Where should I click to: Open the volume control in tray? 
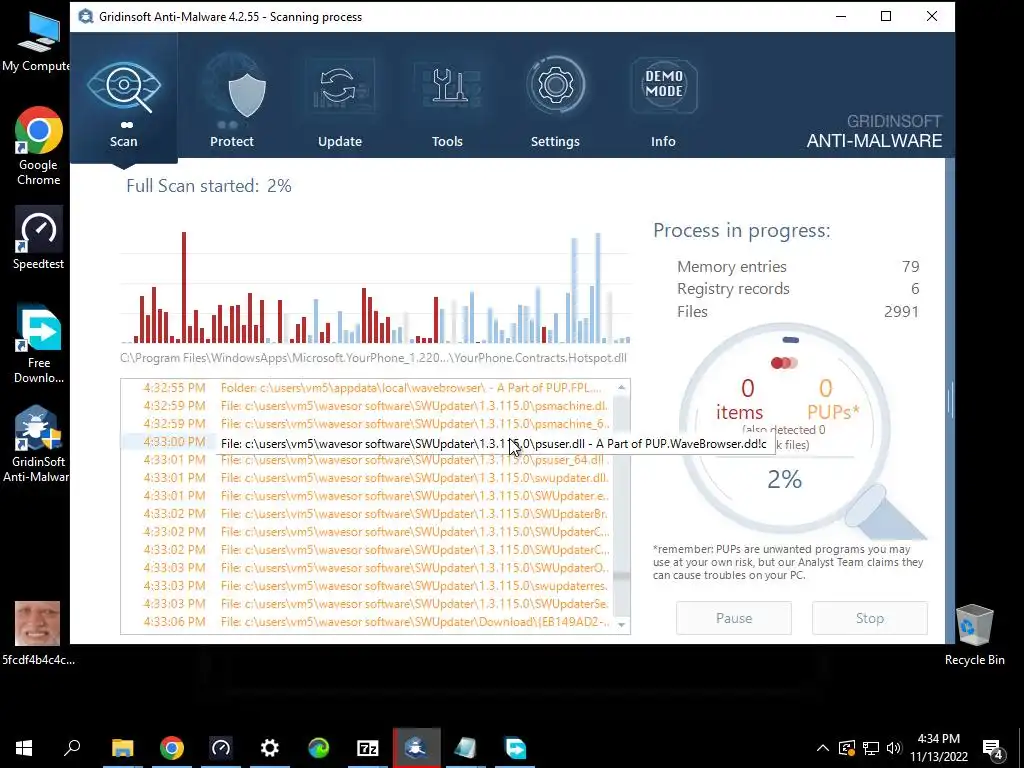895,748
